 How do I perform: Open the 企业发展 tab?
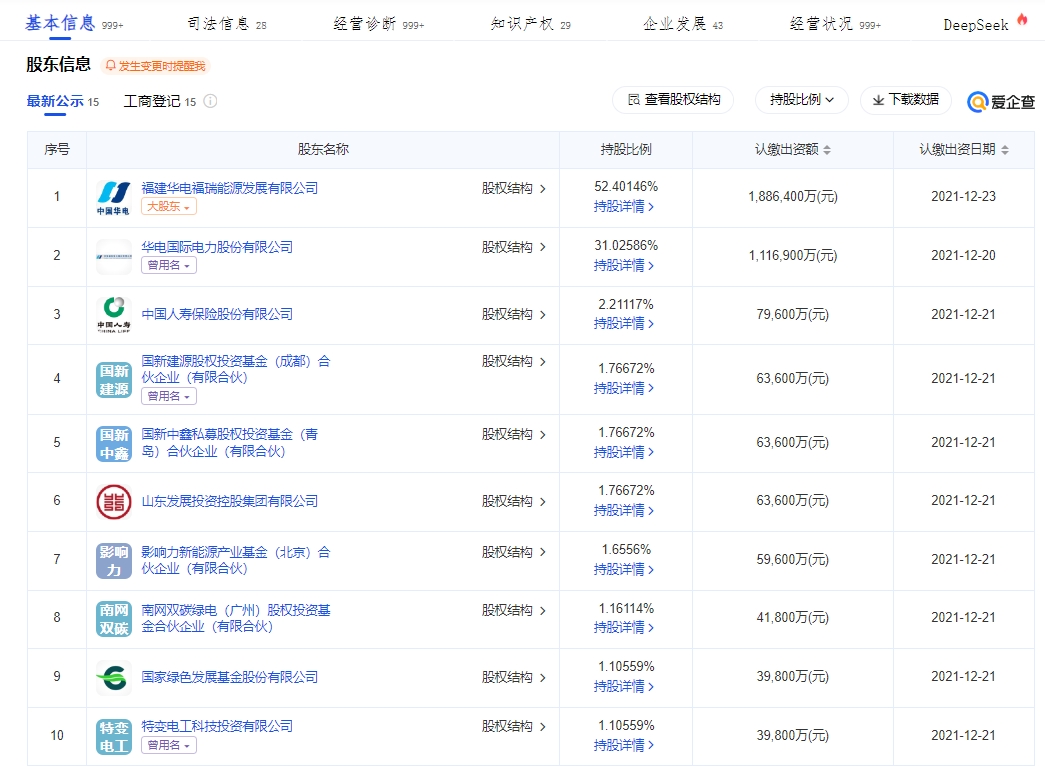tap(682, 24)
